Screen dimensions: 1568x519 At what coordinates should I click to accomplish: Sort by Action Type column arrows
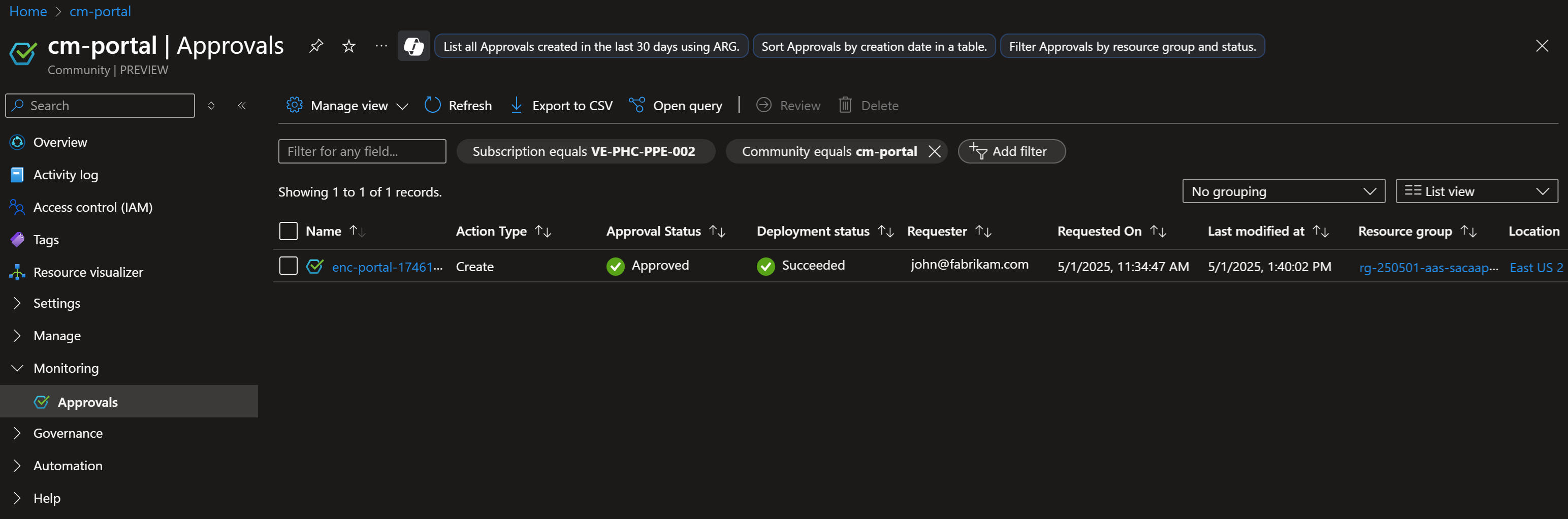click(543, 231)
